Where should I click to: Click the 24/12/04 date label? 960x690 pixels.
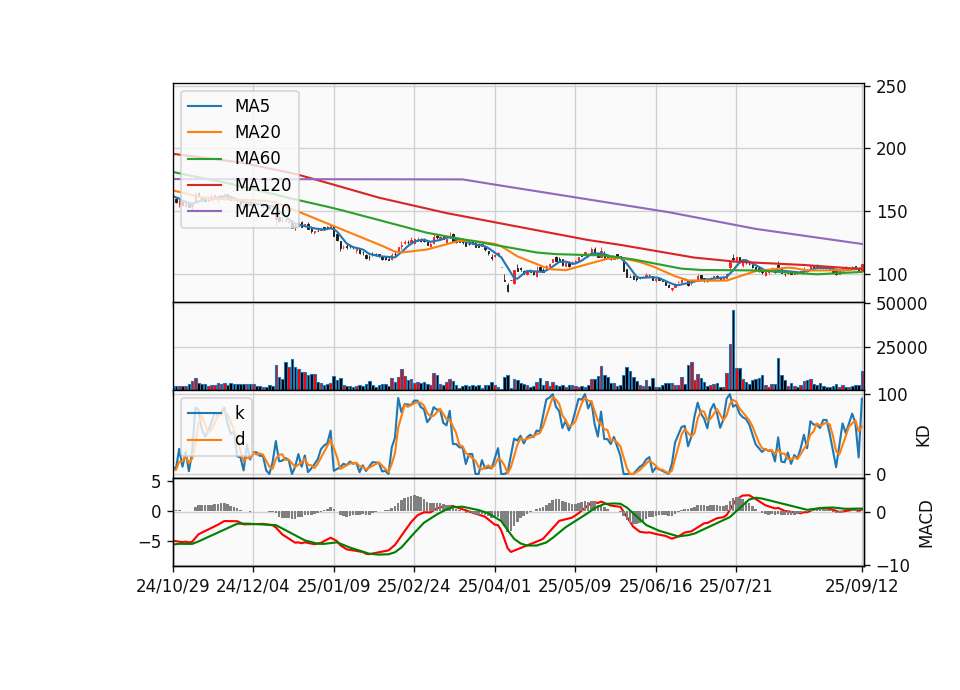253,586
